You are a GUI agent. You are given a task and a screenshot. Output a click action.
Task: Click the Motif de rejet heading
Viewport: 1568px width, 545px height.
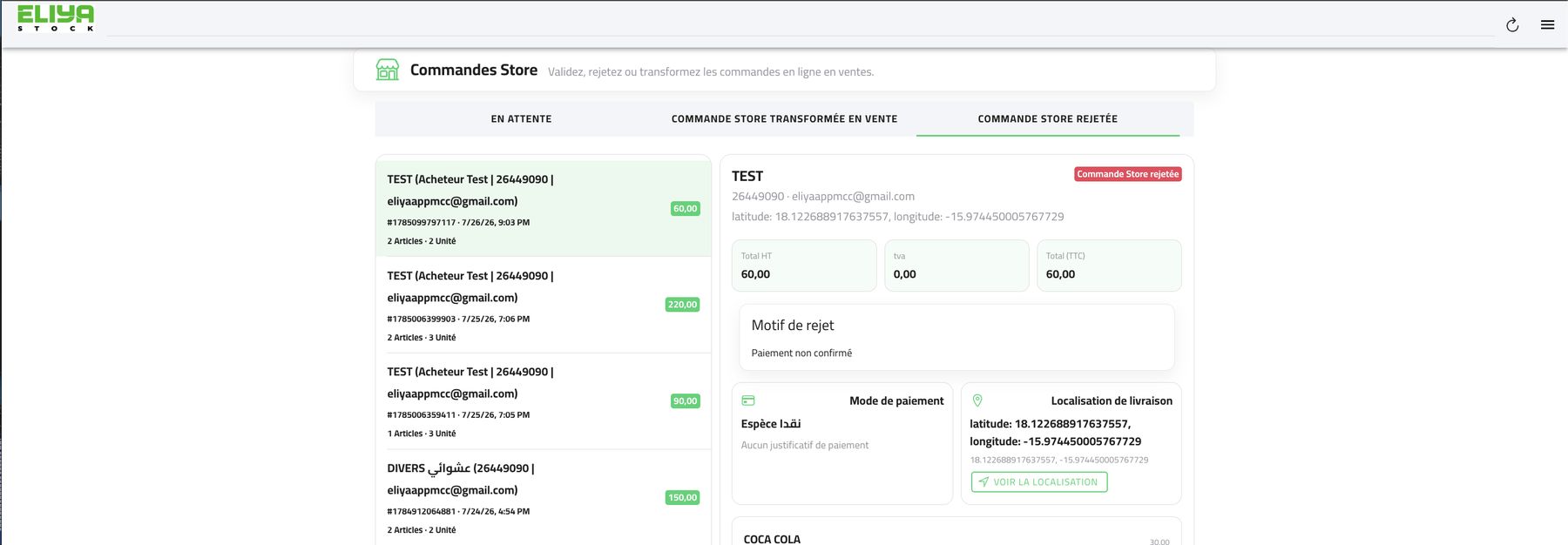point(793,326)
